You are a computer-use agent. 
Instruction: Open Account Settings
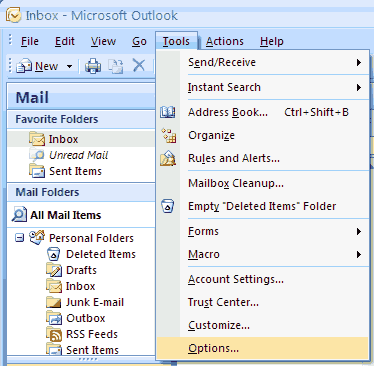(x=263, y=279)
